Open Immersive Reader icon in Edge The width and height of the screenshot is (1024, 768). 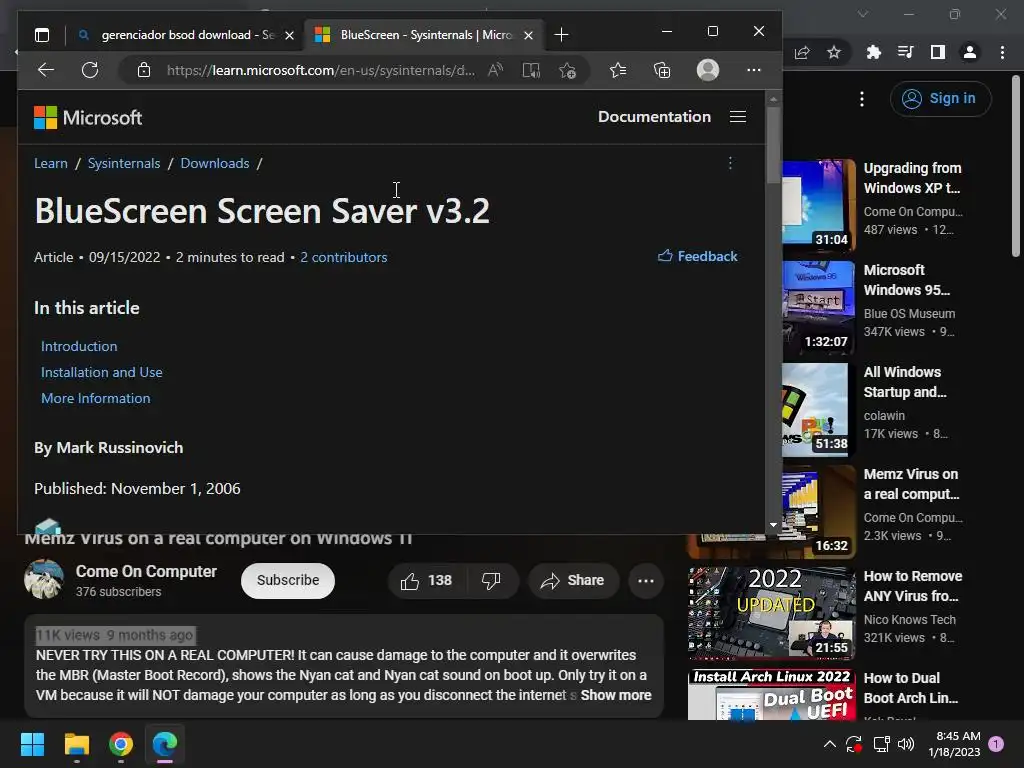[532, 70]
